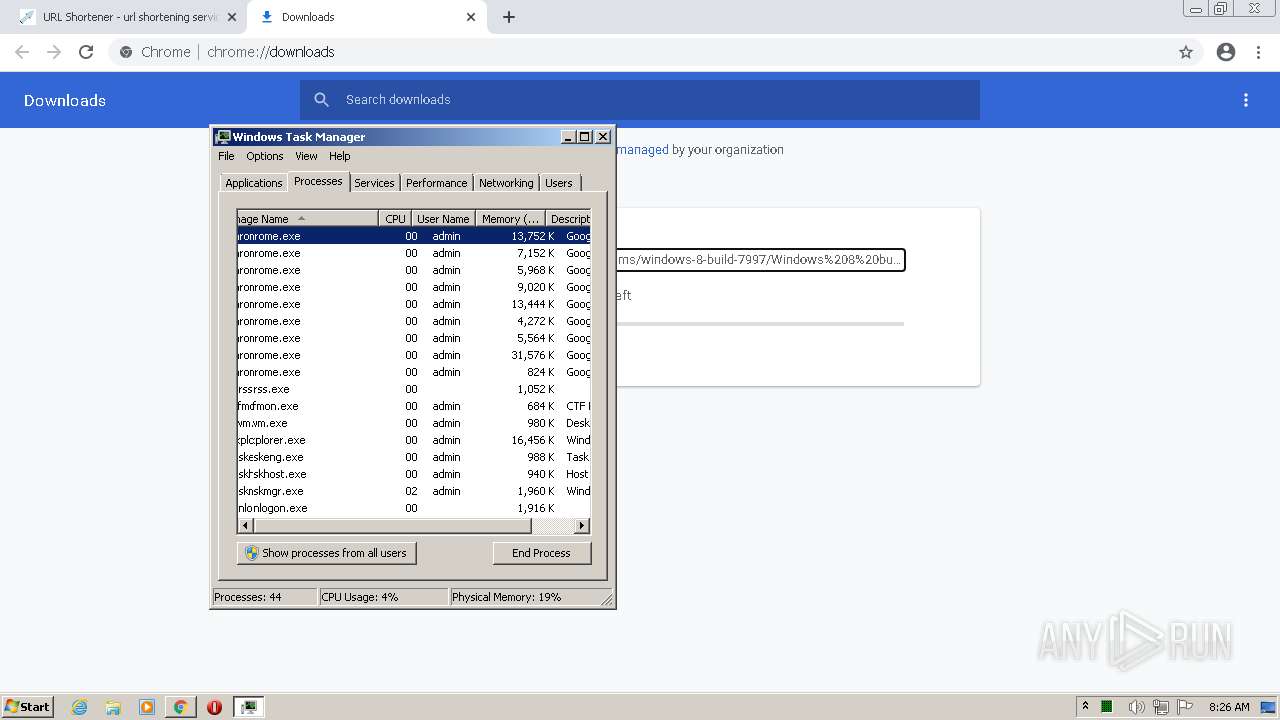The width and height of the screenshot is (1280, 720).
Task: Maximize the Windows Task Manager window
Action: [x=585, y=137]
